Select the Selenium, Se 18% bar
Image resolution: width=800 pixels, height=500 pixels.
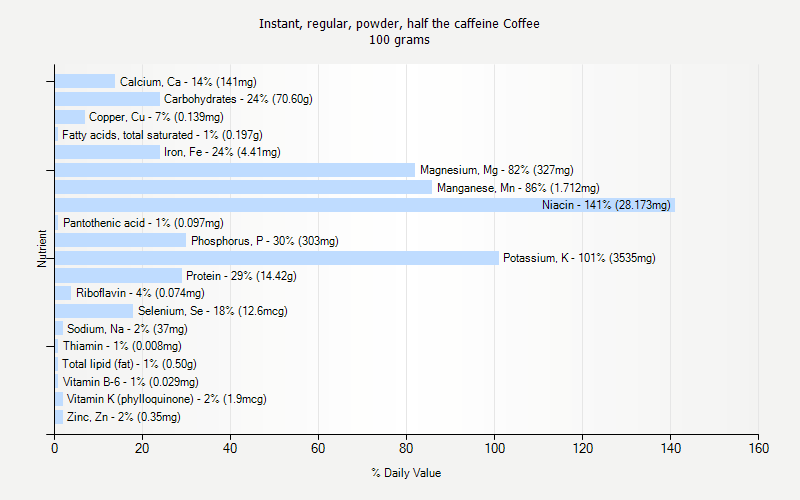click(x=94, y=311)
